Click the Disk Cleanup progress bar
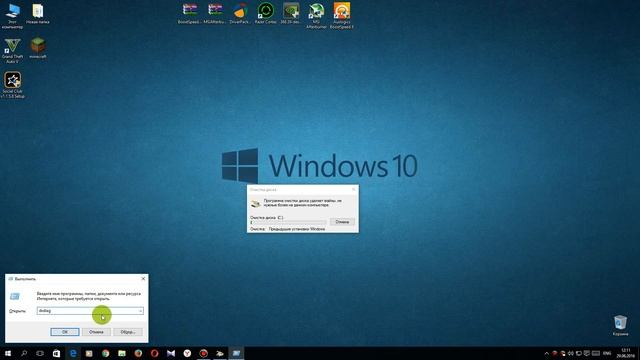The image size is (640, 360). click(x=288, y=222)
